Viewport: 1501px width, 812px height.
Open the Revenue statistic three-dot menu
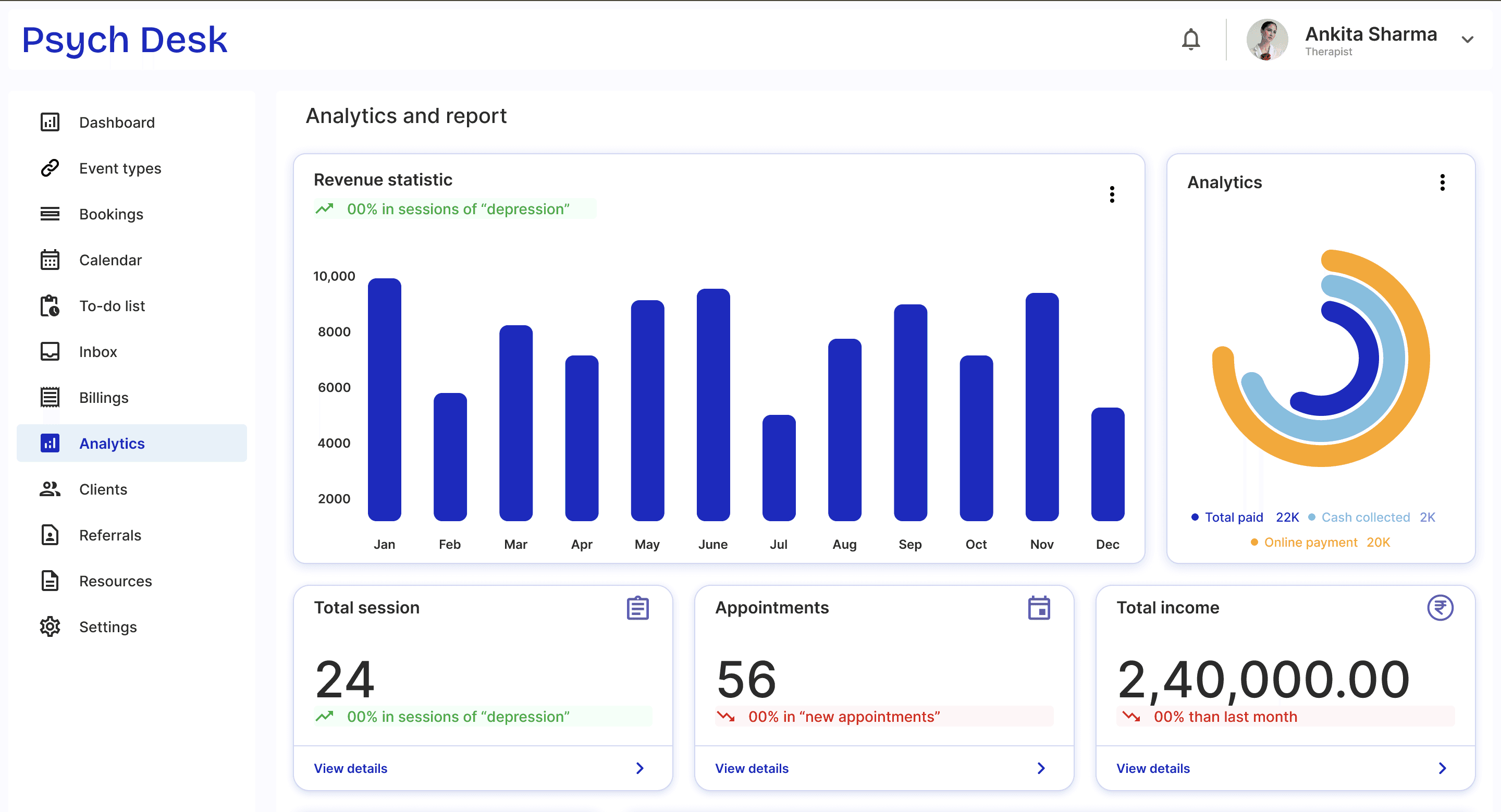tap(1112, 194)
